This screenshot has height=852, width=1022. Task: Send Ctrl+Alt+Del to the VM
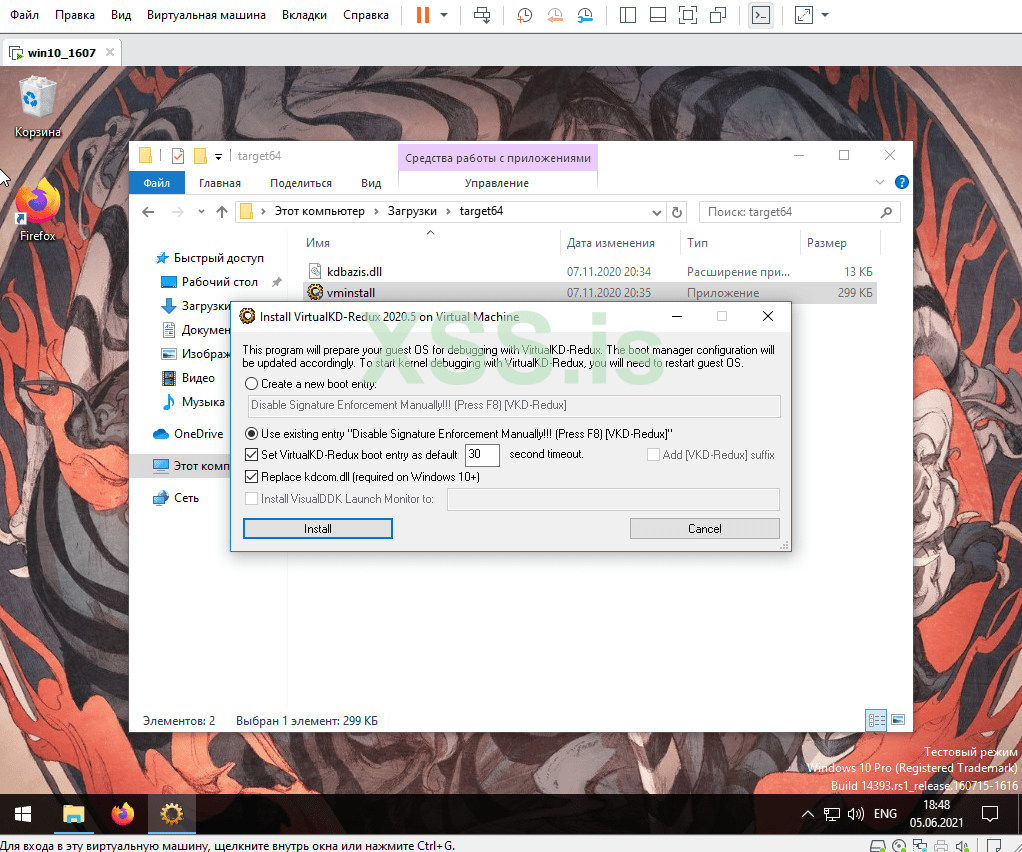tap(482, 15)
